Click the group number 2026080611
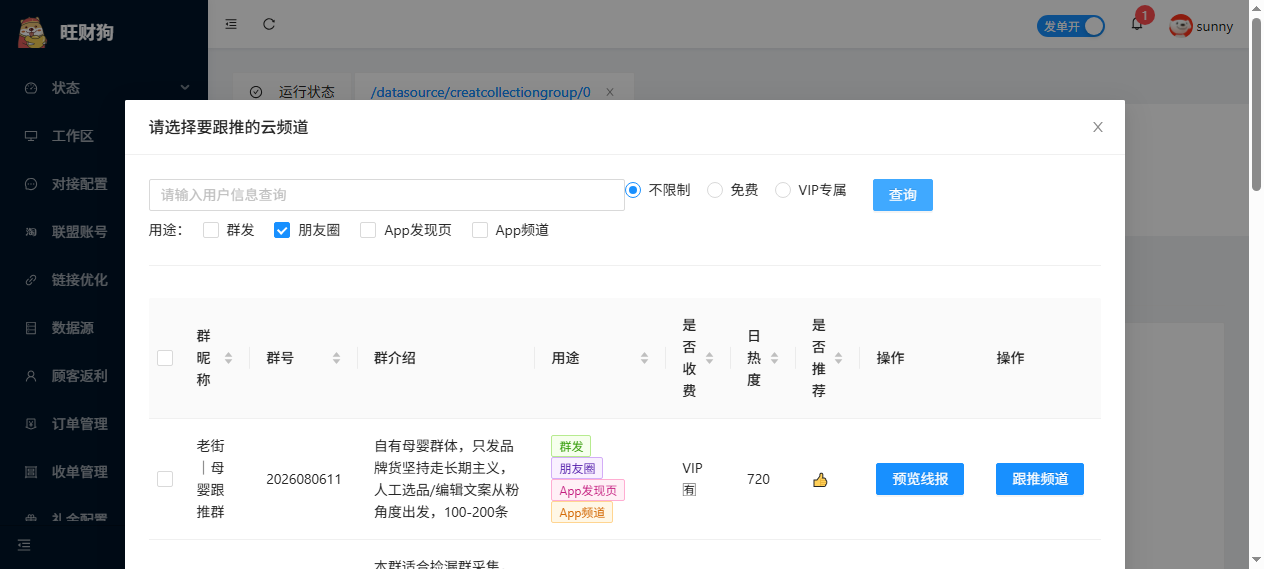This screenshot has height=569, width=1264. (x=304, y=479)
